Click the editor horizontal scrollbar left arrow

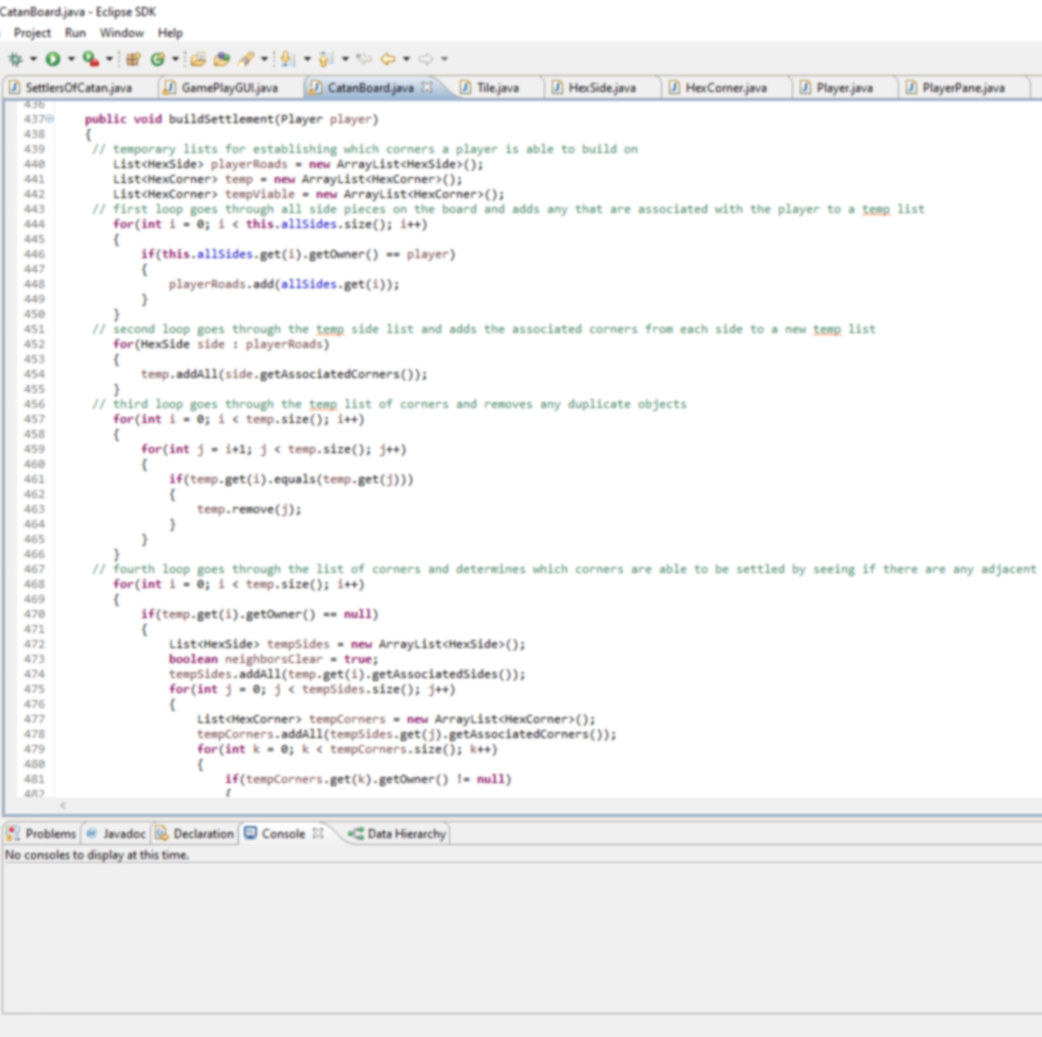click(x=63, y=805)
